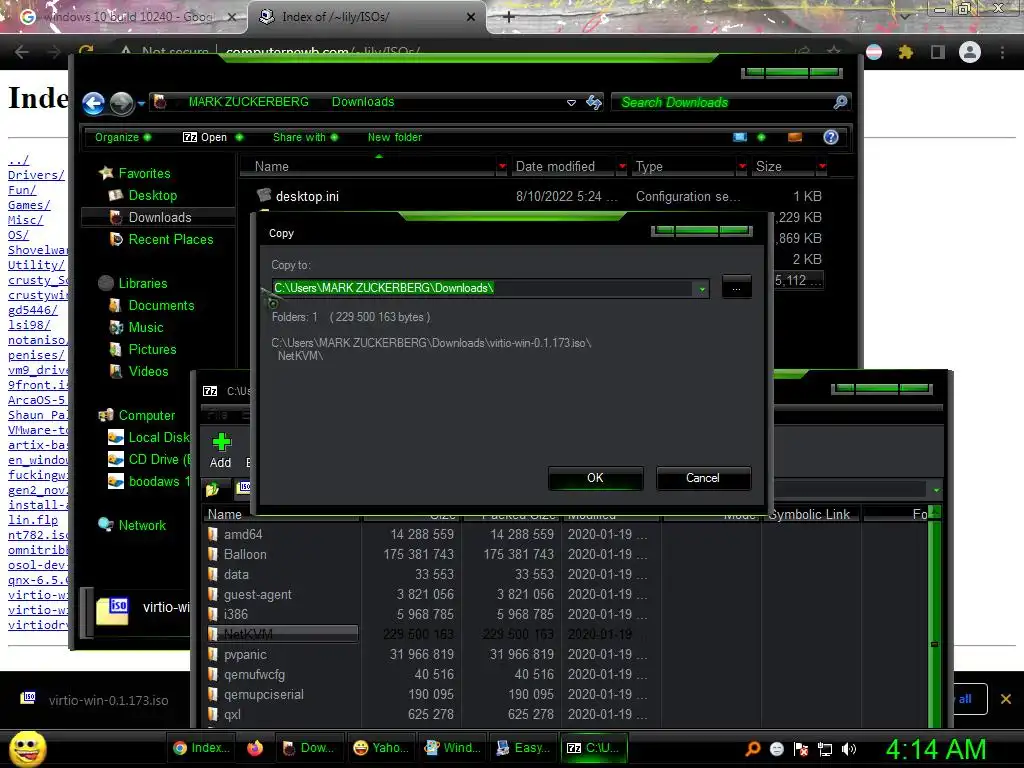This screenshot has height=768, width=1024.
Task: Open the smiley Start button
Action: 27,749
